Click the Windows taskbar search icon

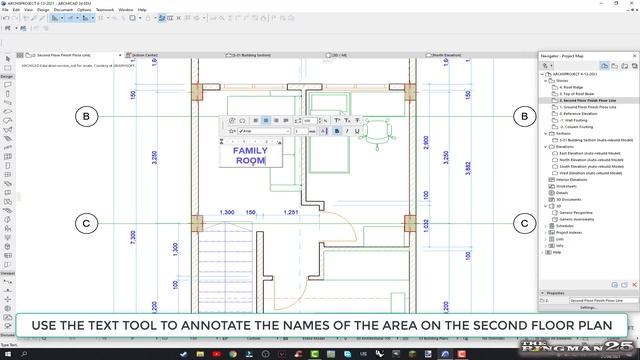point(24,354)
